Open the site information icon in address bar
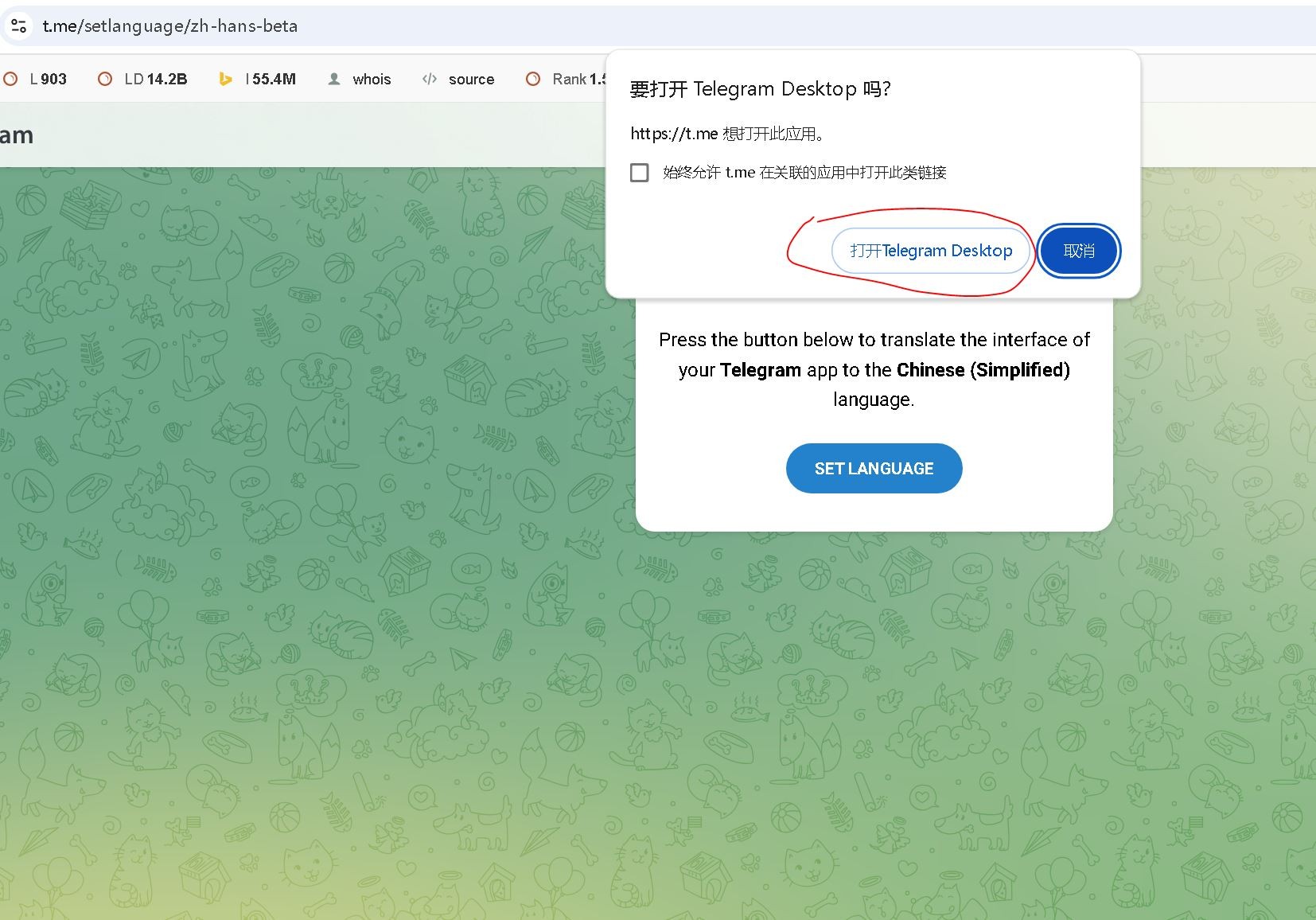Image resolution: width=1316 pixels, height=920 pixels. pyautogui.click(x=18, y=25)
